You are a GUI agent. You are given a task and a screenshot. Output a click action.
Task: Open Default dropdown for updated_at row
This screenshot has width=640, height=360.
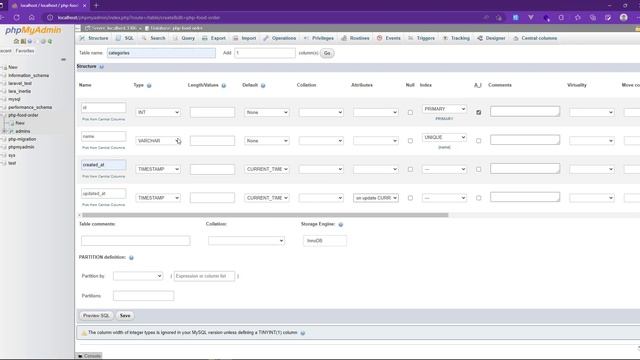coord(267,198)
